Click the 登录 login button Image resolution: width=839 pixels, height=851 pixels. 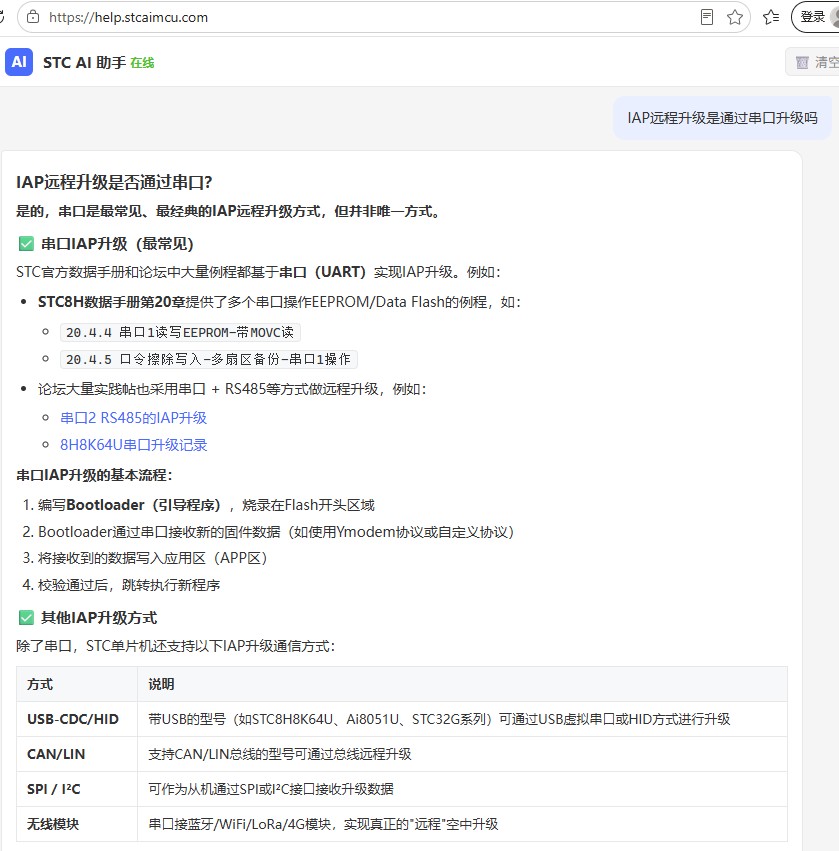tap(816, 17)
